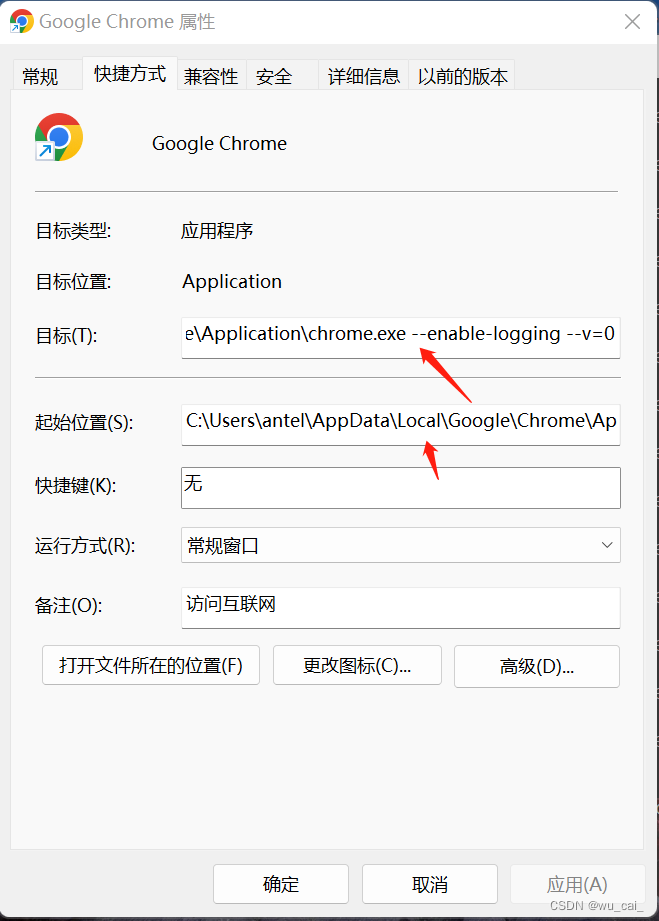
Task: Close the Google Chrome properties dialog
Action: (x=632, y=22)
